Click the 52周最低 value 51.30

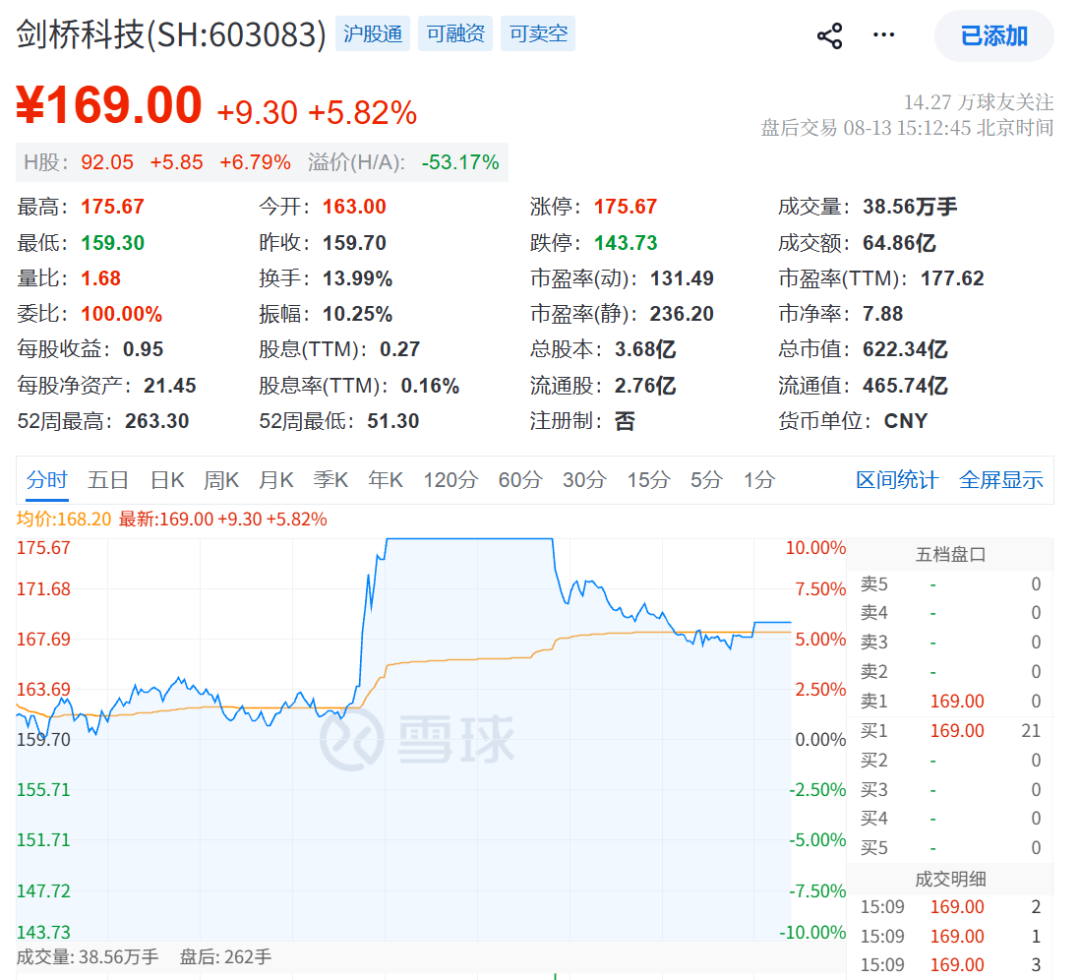[x=393, y=421]
